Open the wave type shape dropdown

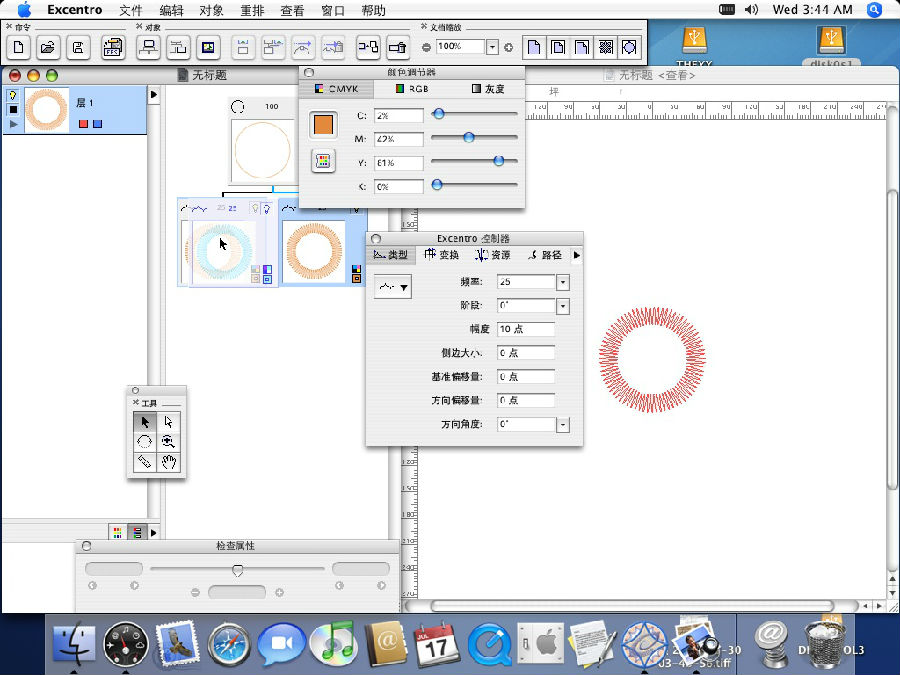click(391, 288)
